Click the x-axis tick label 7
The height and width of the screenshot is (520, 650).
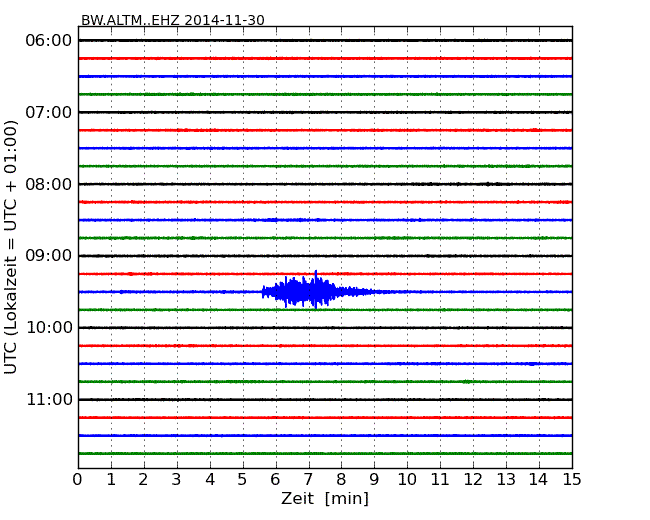pos(308,479)
